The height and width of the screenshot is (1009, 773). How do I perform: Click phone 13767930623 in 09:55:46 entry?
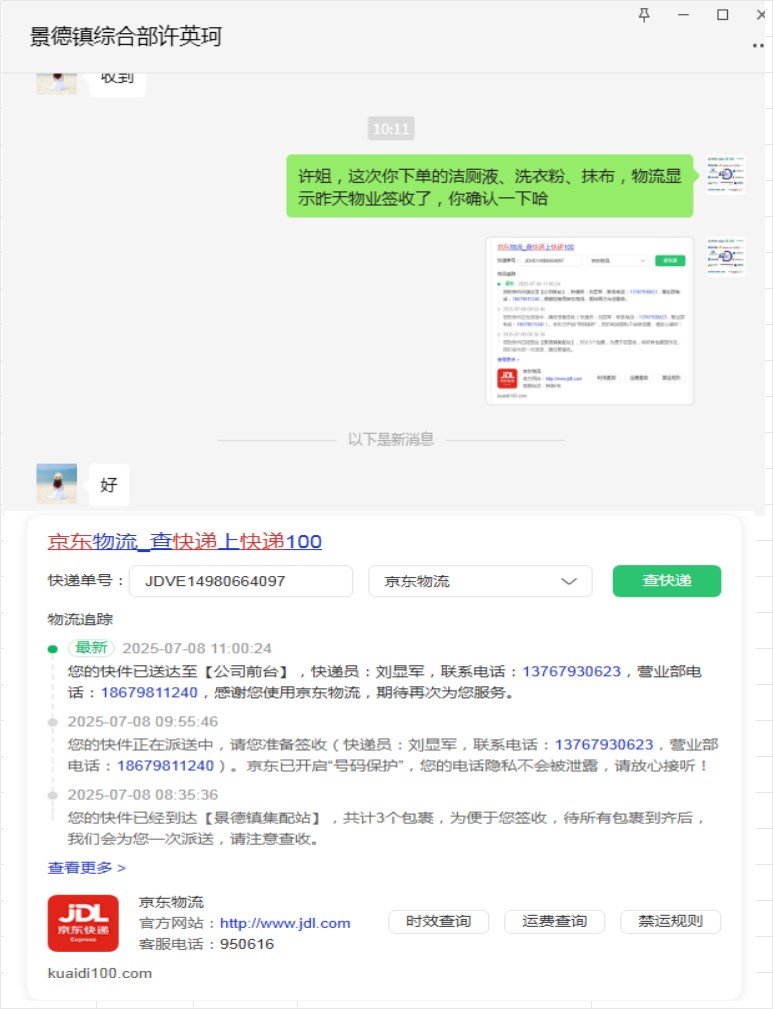click(604, 745)
